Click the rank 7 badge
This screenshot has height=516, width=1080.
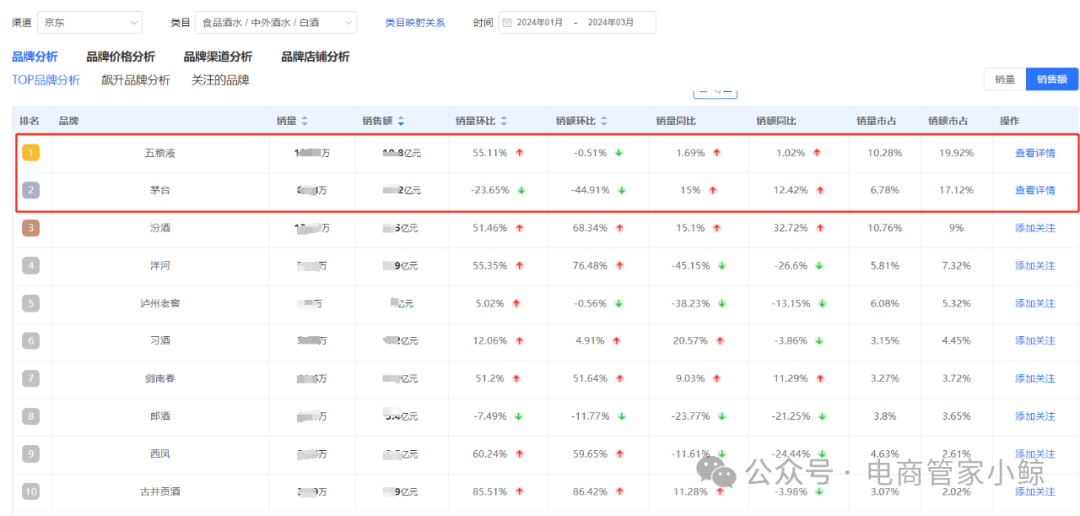tap(30, 378)
